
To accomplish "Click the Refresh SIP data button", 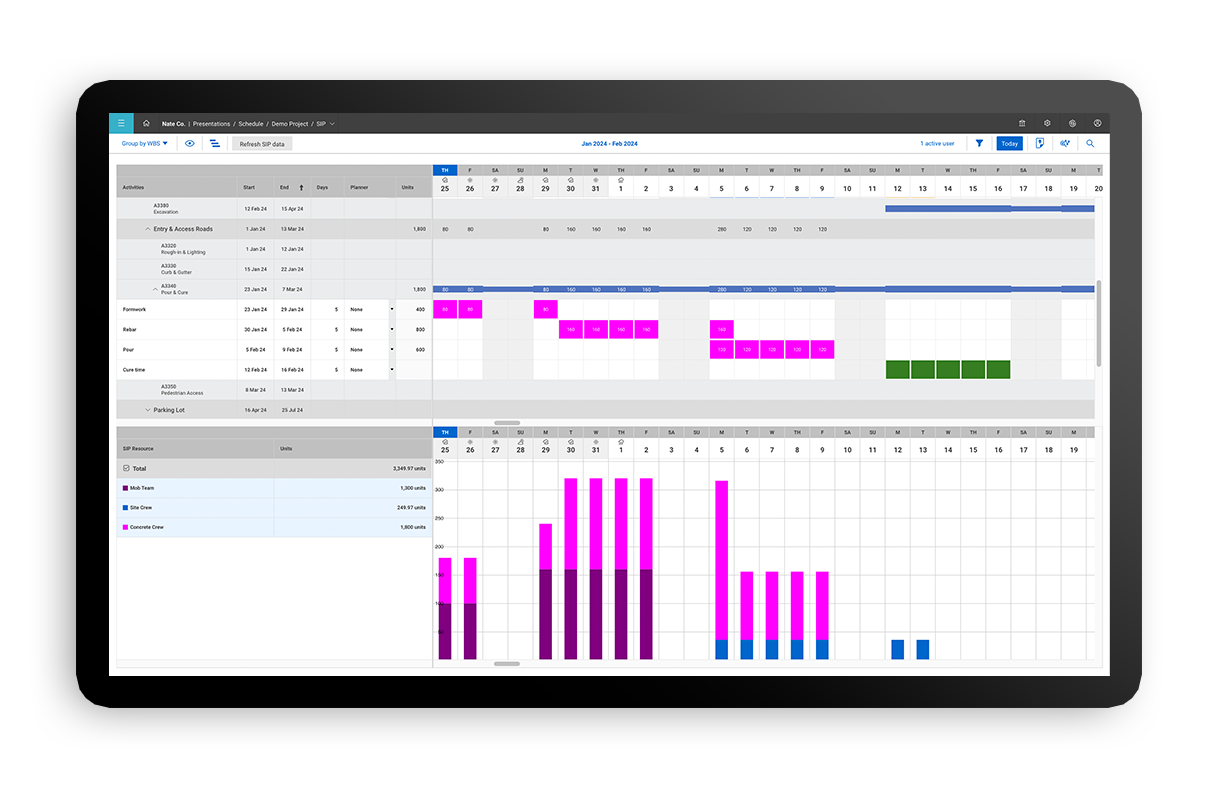I will tap(262, 143).
